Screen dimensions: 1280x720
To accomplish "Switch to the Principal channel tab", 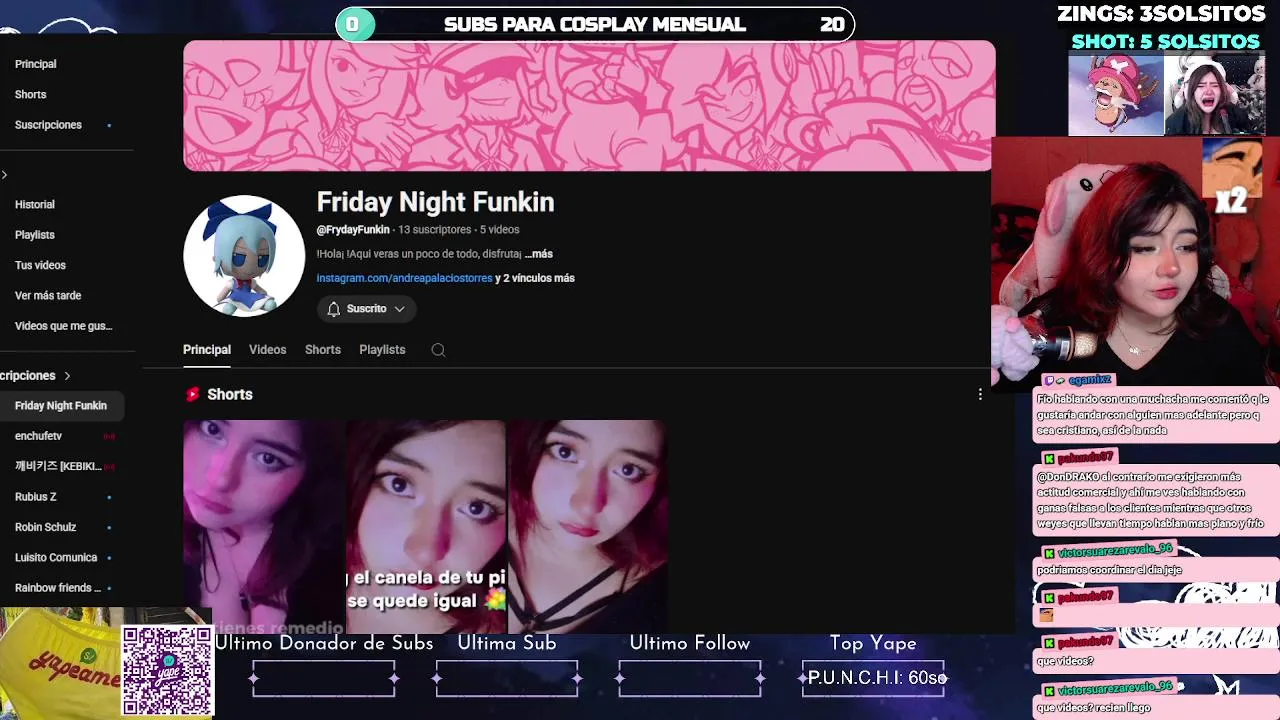I will click(207, 350).
